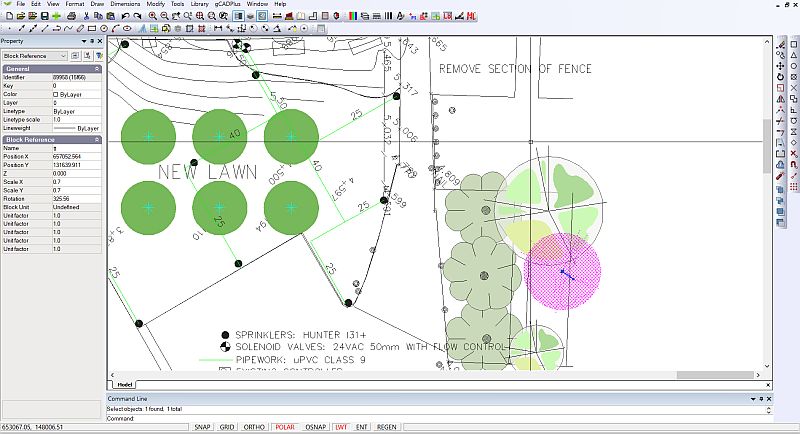
Task: Close the Command Line panel
Action: coord(769,398)
